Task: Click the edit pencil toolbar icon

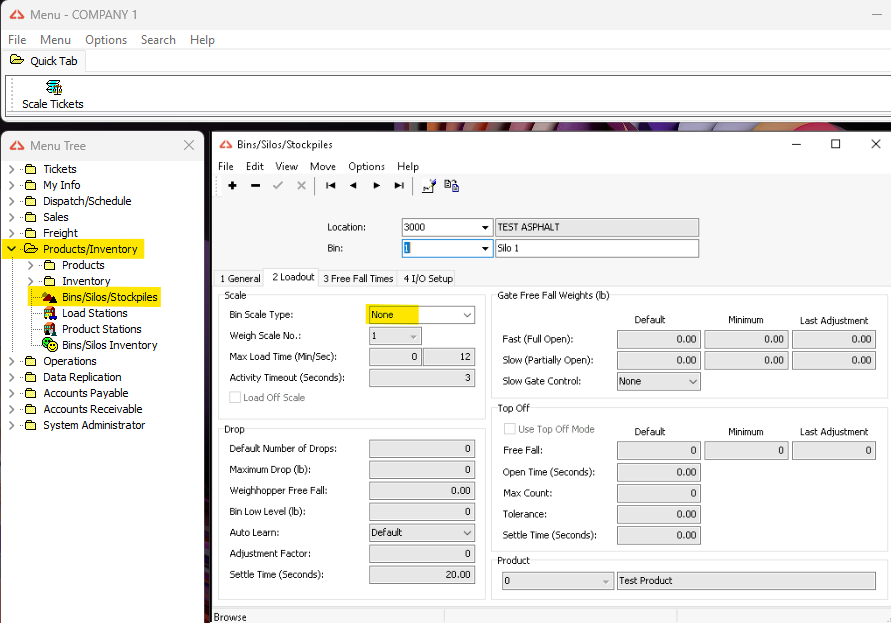Action: pos(428,186)
